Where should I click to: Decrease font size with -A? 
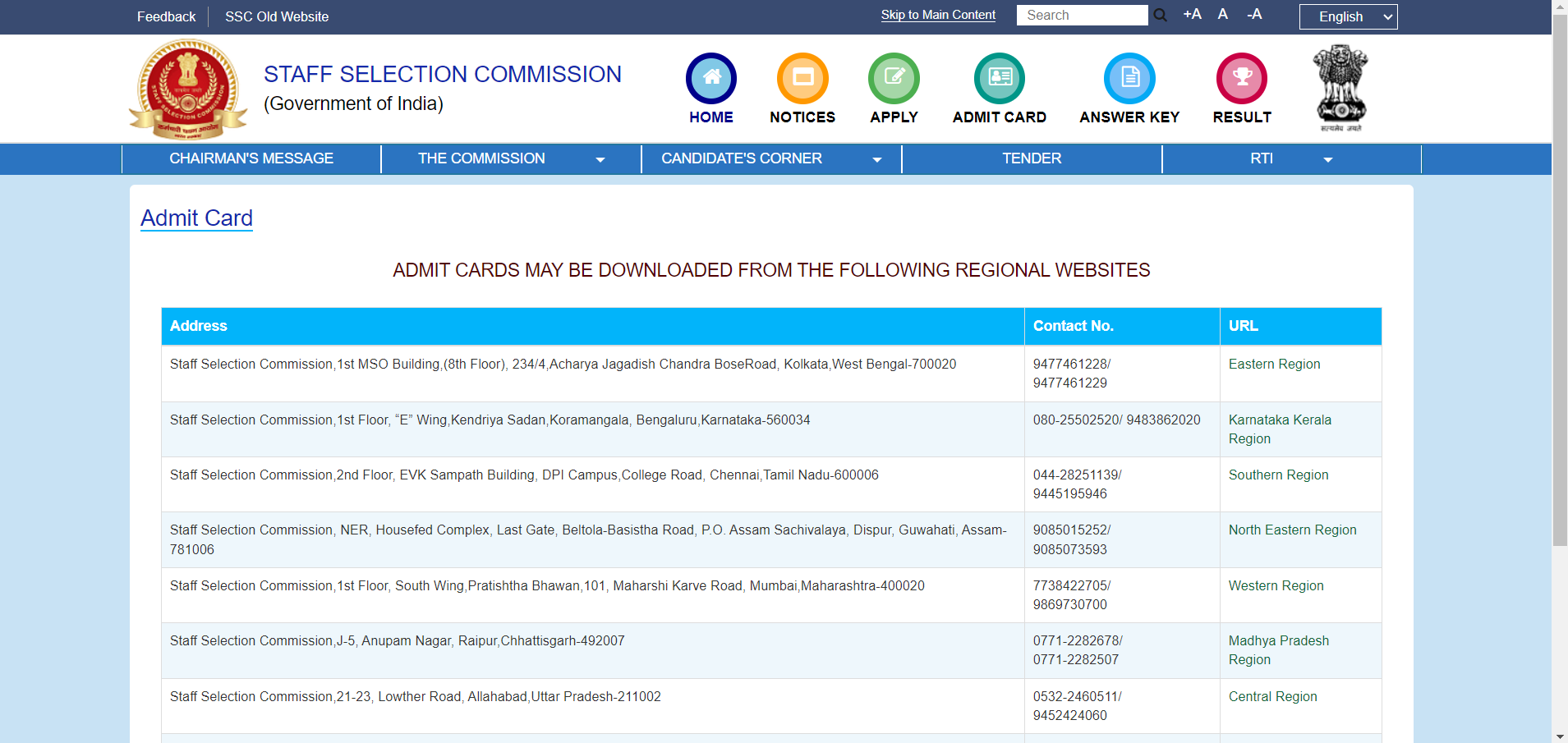click(1254, 14)
